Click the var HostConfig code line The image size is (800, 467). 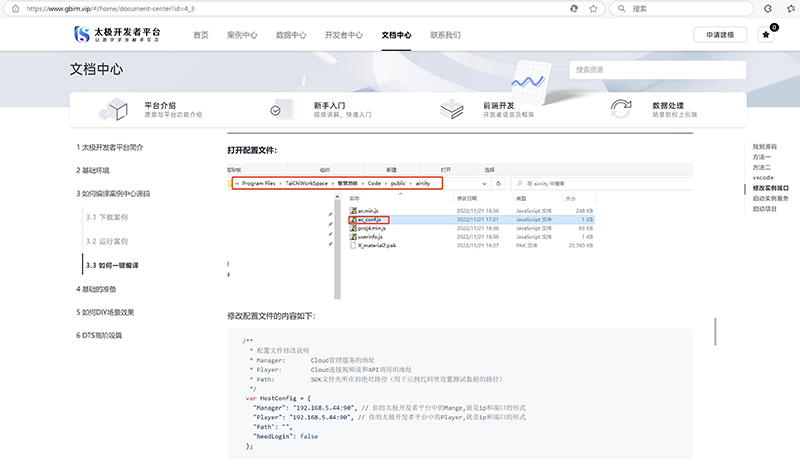(x=278, y=398)
